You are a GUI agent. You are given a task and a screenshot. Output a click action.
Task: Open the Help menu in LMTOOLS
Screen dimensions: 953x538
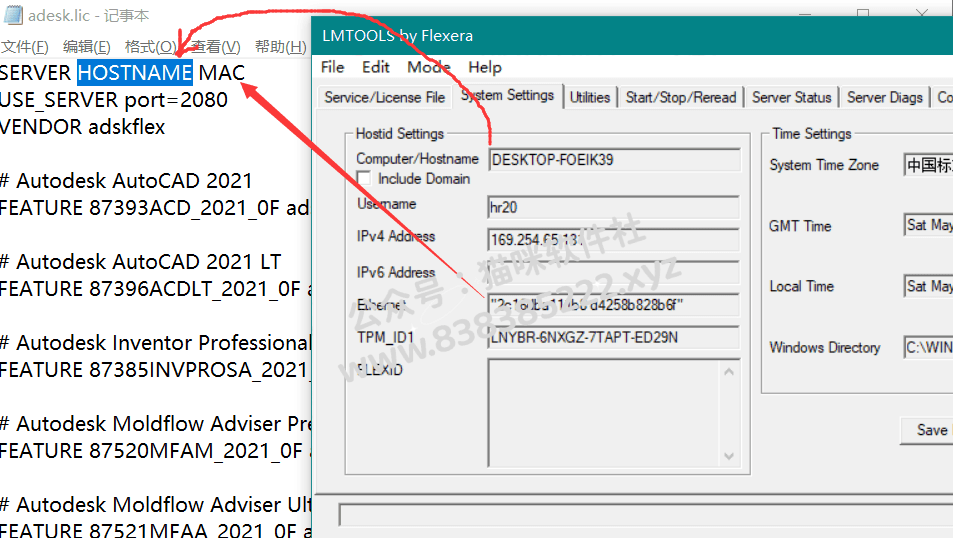pos(484,67)
